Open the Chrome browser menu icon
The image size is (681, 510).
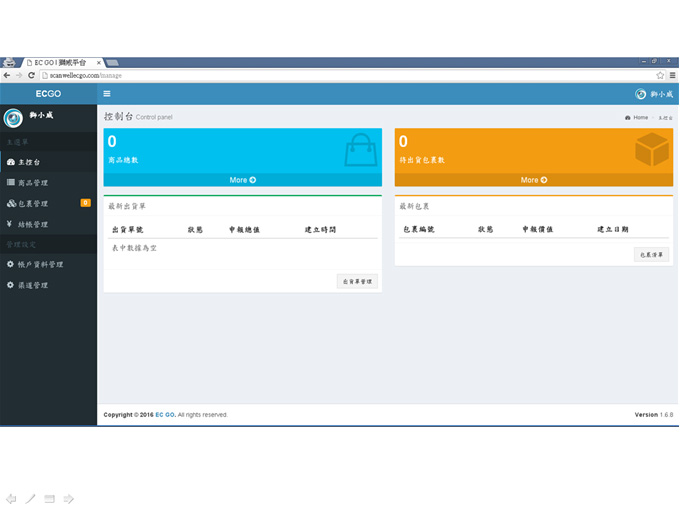[672, 75]
